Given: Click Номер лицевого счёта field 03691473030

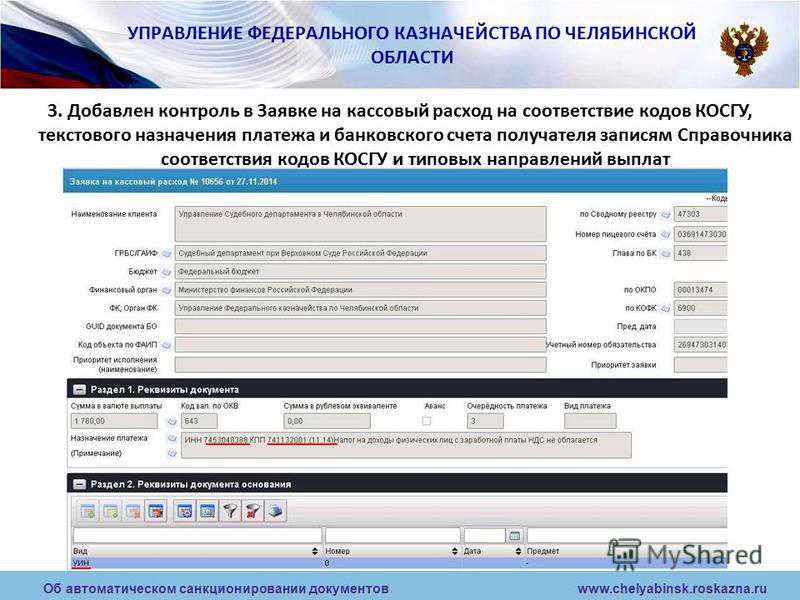Looking at the screenshot, I should (x=701, y=235).
